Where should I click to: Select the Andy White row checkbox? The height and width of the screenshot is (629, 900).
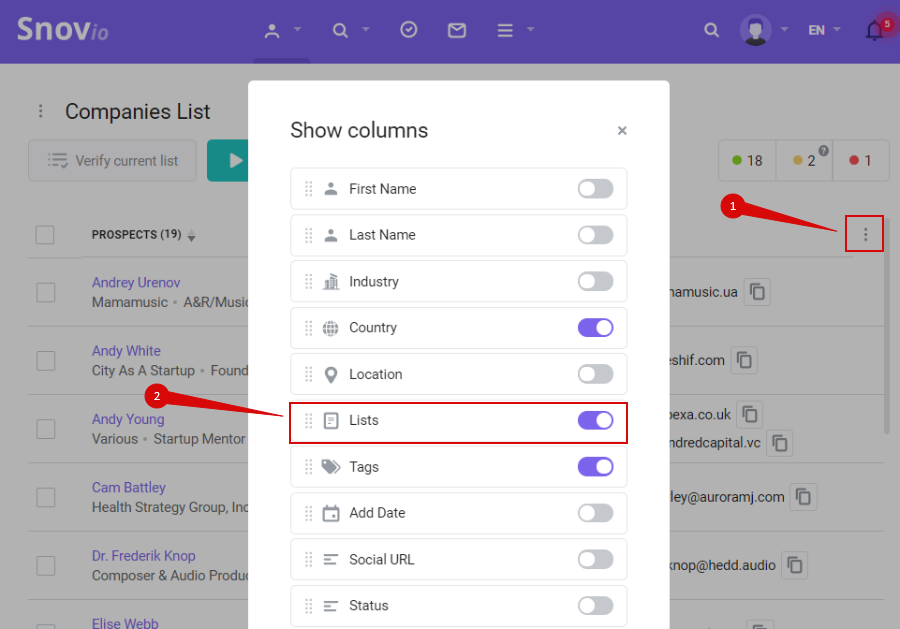coord(45,360)
